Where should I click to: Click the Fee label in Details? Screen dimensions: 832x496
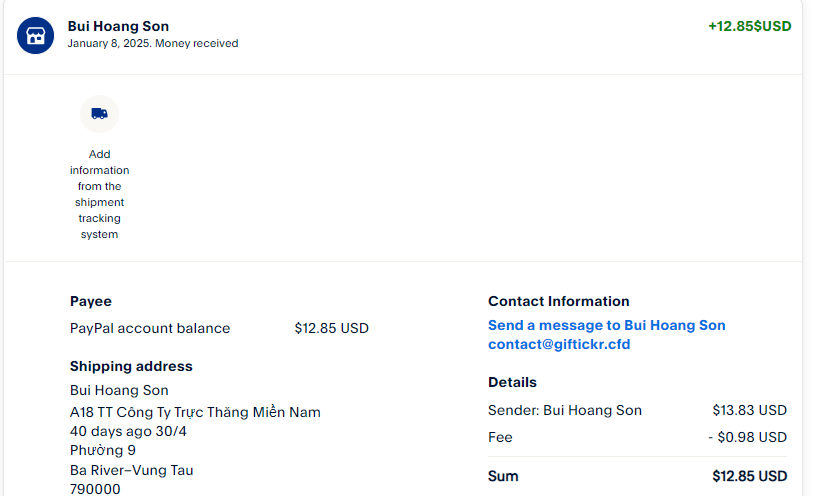click(x=500, y=437)
